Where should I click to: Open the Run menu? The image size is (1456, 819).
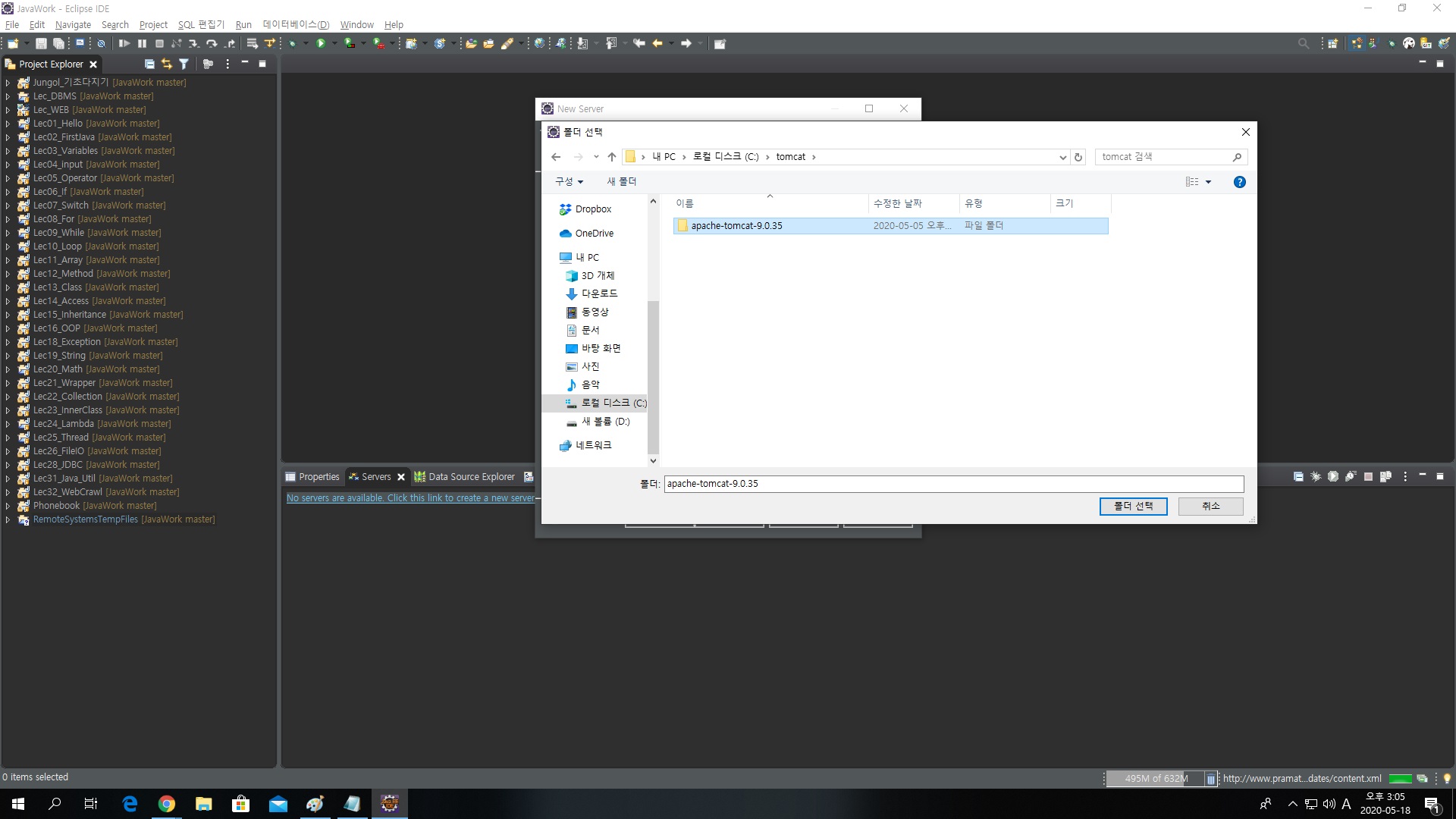click(x=243, y=24)
